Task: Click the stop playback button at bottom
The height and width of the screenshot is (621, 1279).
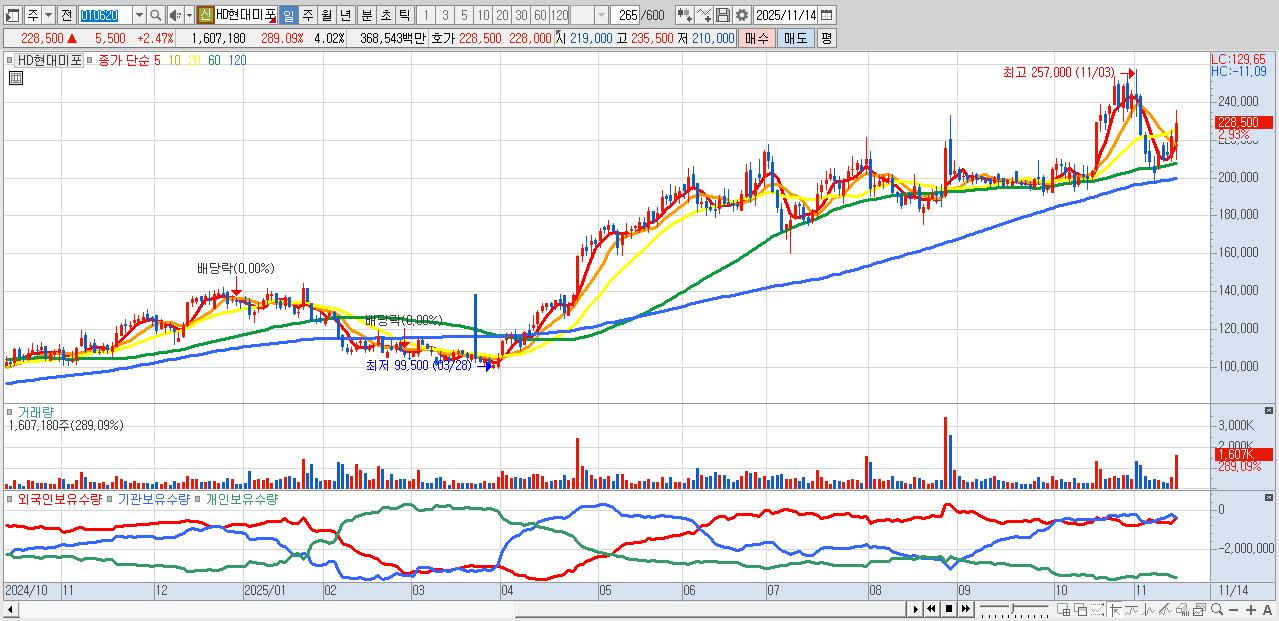Action: pyautogui.click(x=948, y=609)
